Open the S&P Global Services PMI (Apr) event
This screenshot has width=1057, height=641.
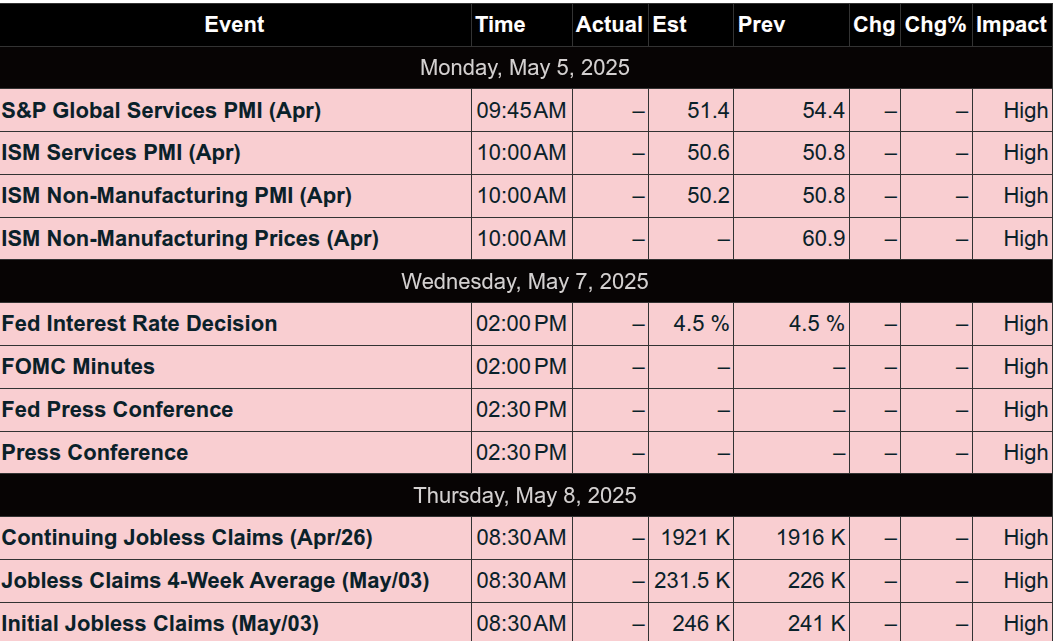[x=161, y=111]
